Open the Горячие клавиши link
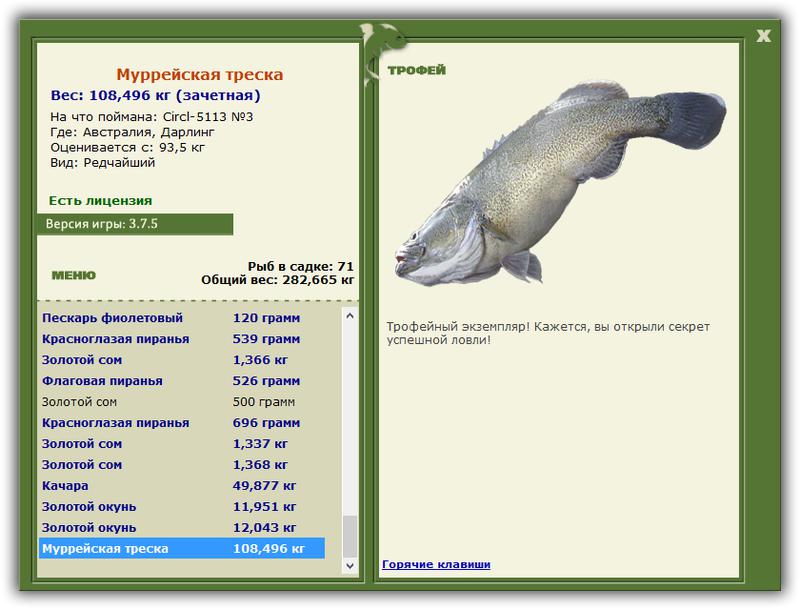 436,564
